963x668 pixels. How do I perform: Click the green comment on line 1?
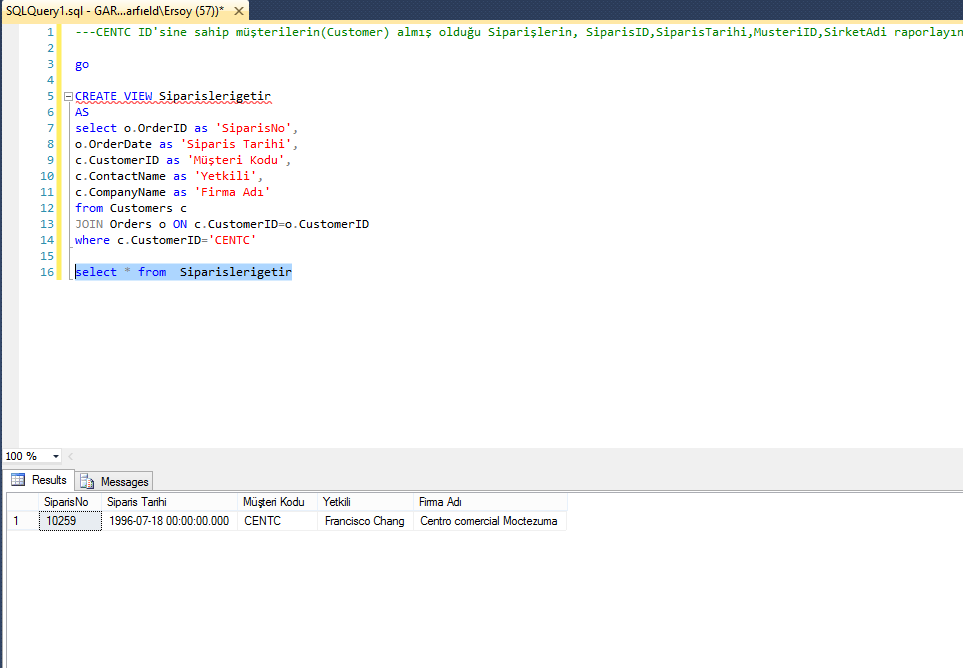519,32
